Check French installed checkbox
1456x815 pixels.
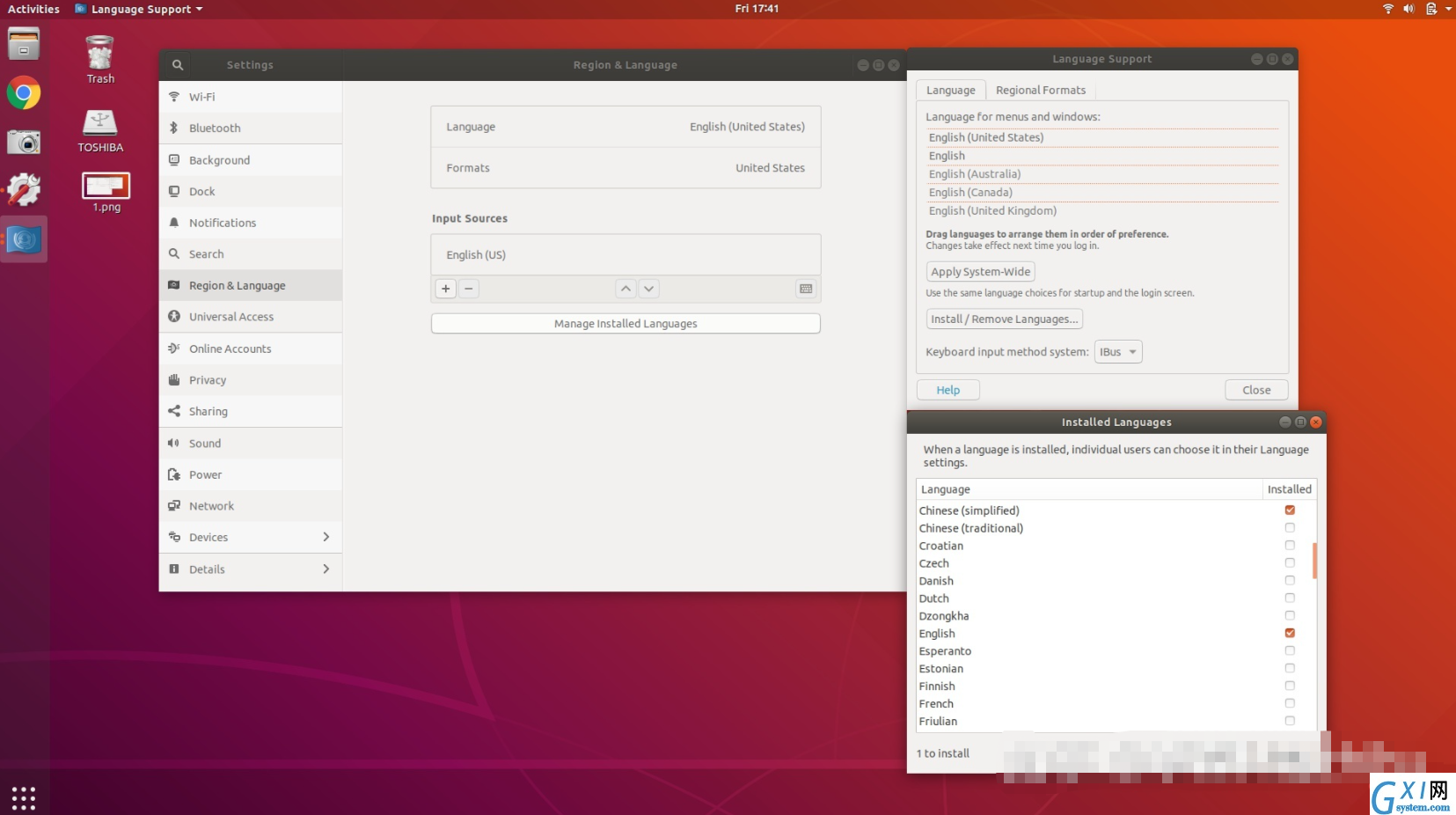tap(1290, 703)
